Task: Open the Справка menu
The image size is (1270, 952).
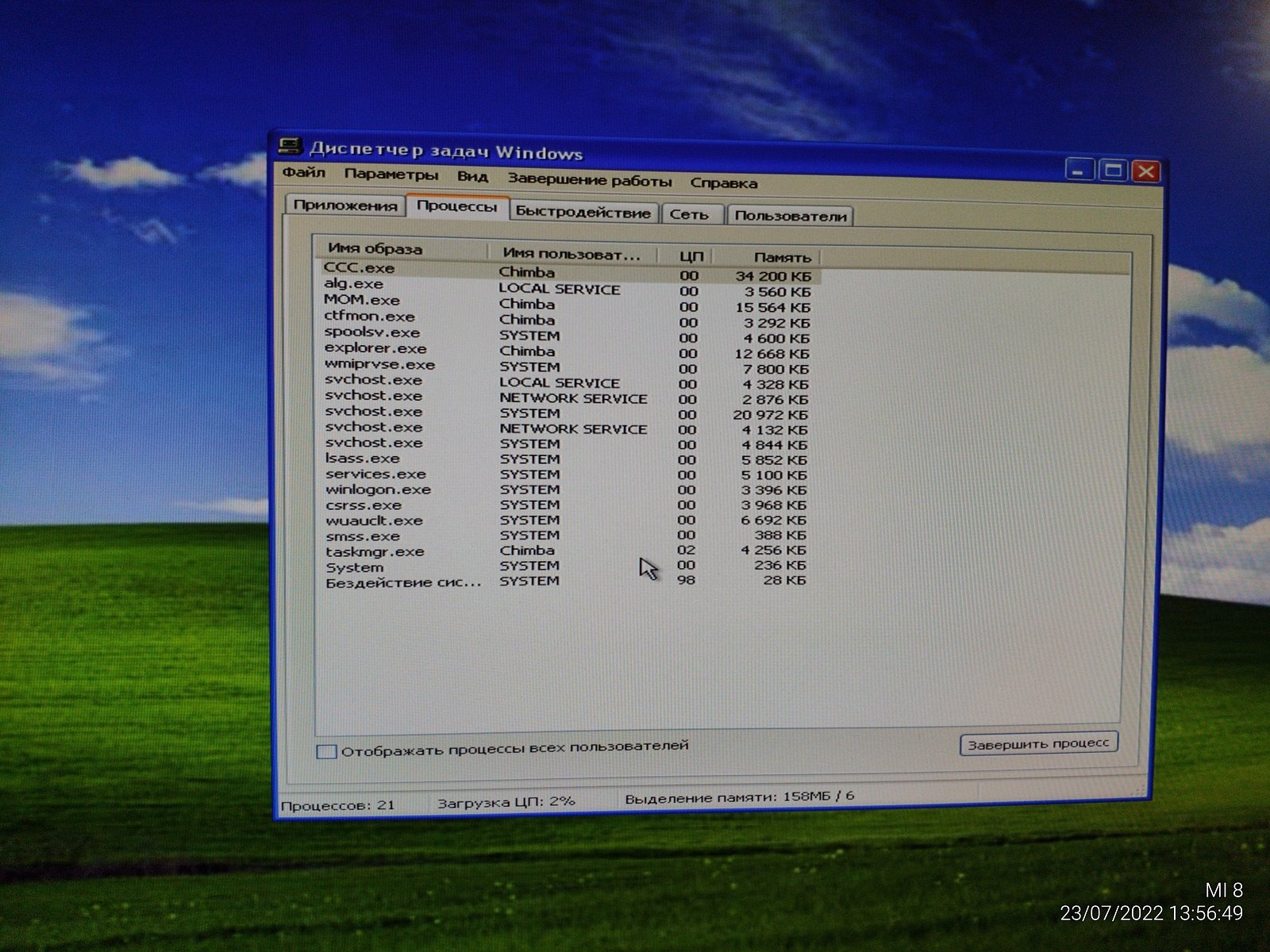Action: 724,183
